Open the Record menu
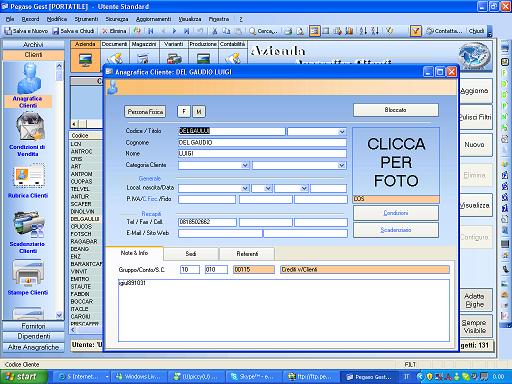The image size is (512, 384). (x=30, y=19)
